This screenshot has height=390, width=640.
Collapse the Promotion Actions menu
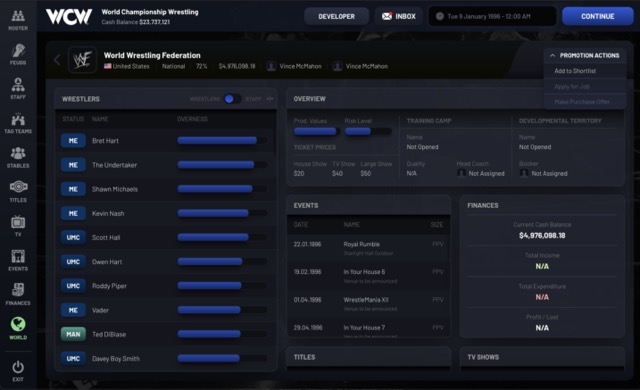pos(585,55)
